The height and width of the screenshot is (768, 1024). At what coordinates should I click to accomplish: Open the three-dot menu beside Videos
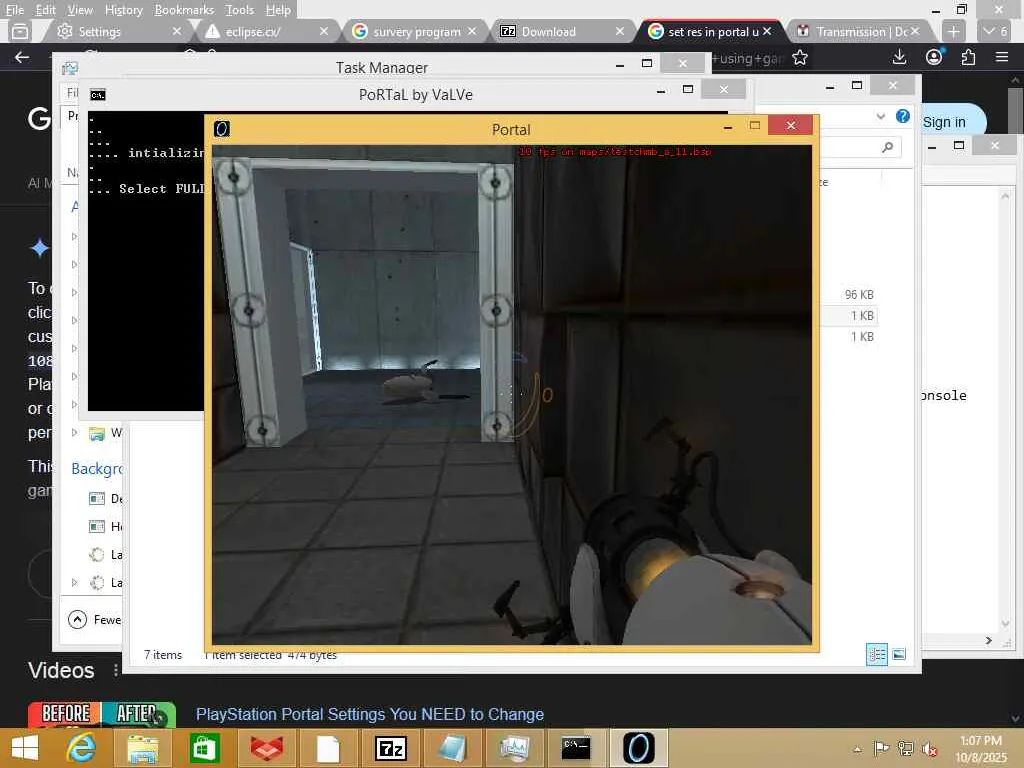(116, 670)
